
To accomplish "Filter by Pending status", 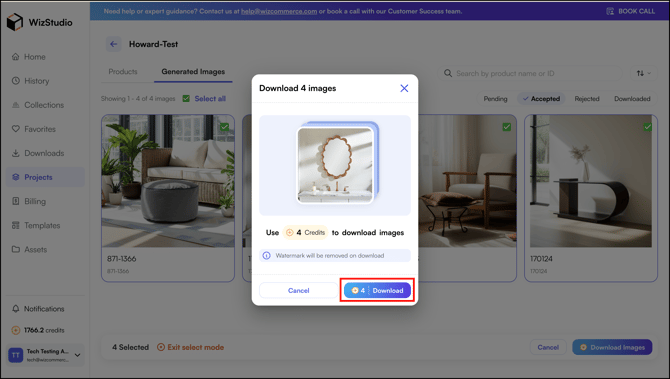I will click(495, 99).
